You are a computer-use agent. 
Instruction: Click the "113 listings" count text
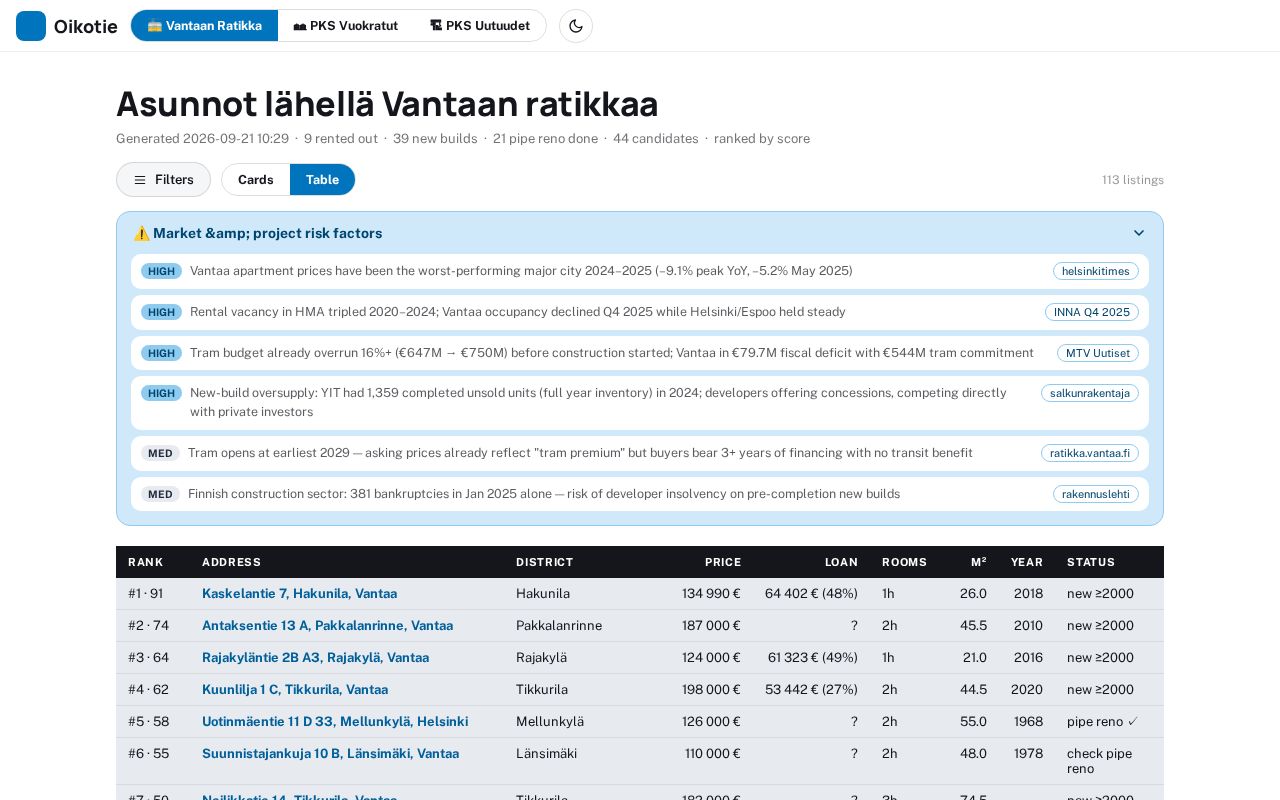point(1133,180)
